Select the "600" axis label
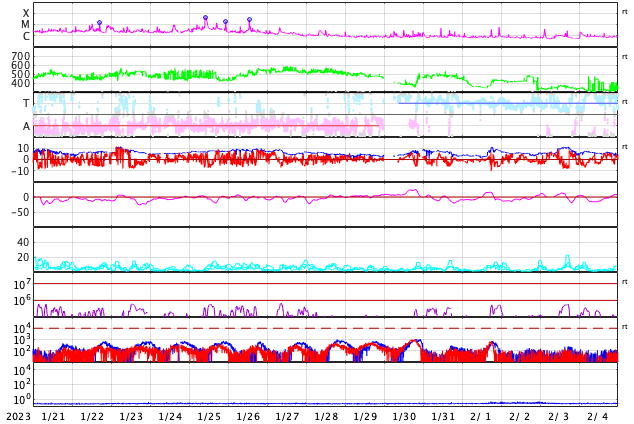This screenshot has height=424, width=634. pyautogui.click(x=21, y=65)
